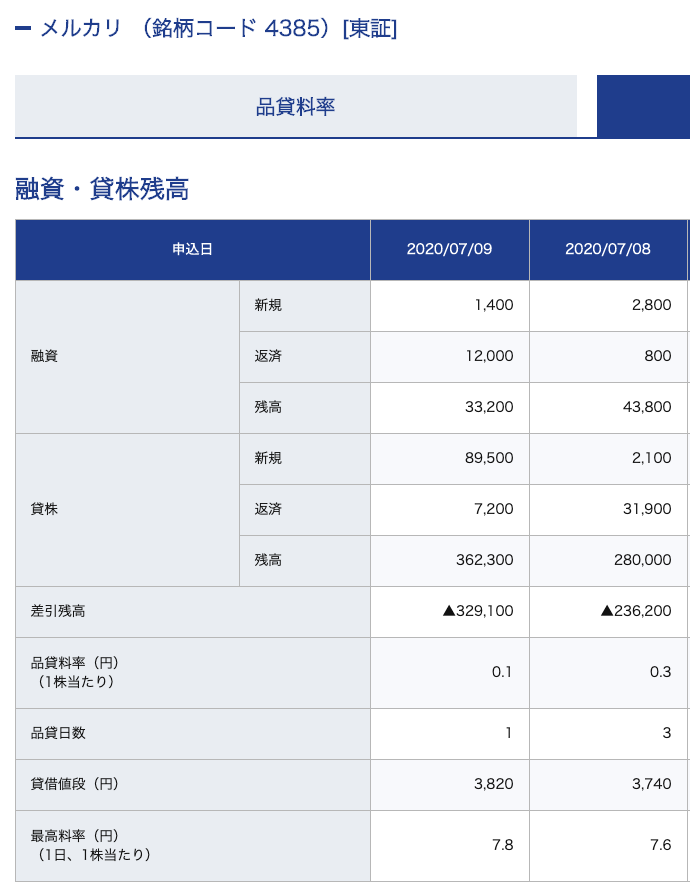Select 貸株 返済 value 7,200
The image size is (690, 884).
coord(494,509)
